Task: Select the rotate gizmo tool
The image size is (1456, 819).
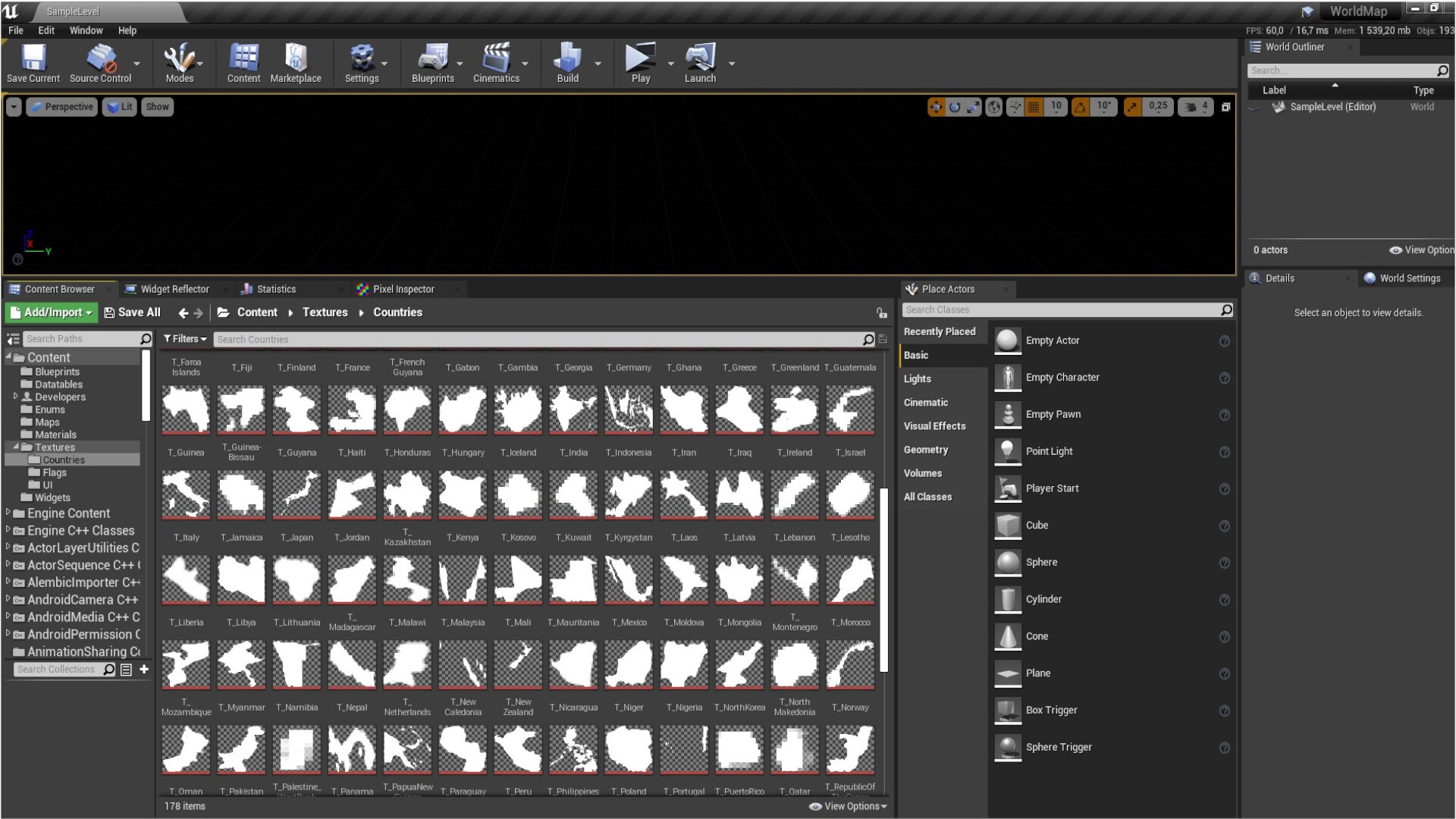Action: point(955,107)
